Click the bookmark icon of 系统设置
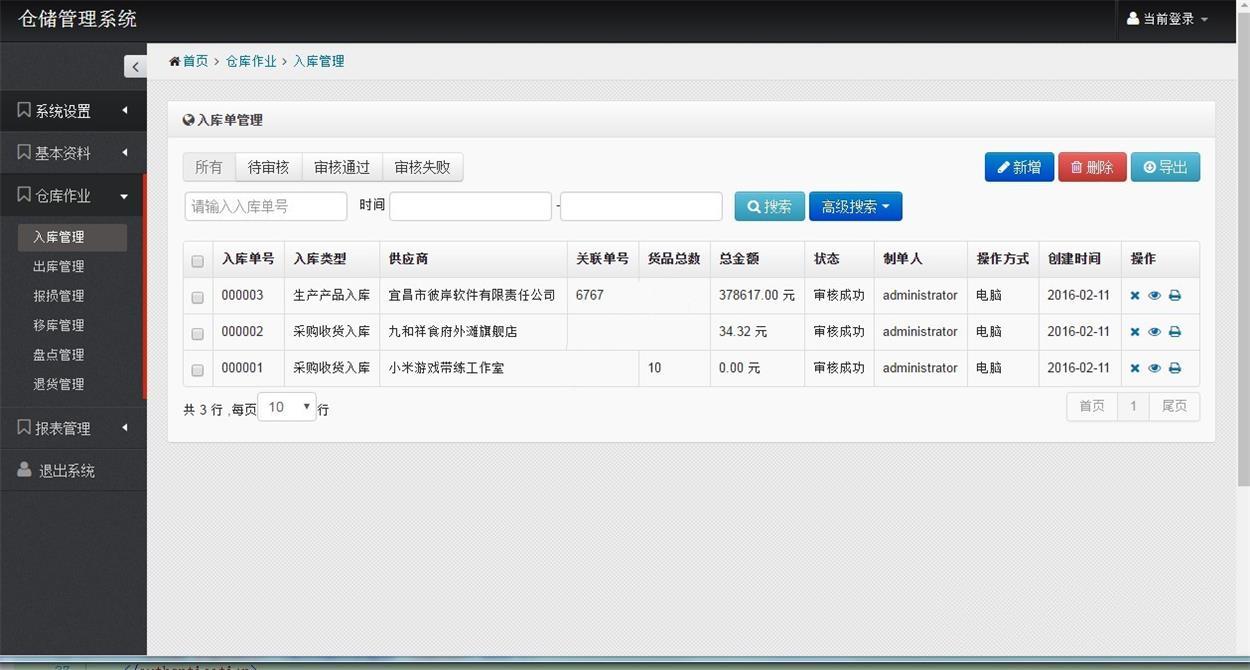Screen dimensions: 1250x670 pyautogui.click(x=24, y=110)
